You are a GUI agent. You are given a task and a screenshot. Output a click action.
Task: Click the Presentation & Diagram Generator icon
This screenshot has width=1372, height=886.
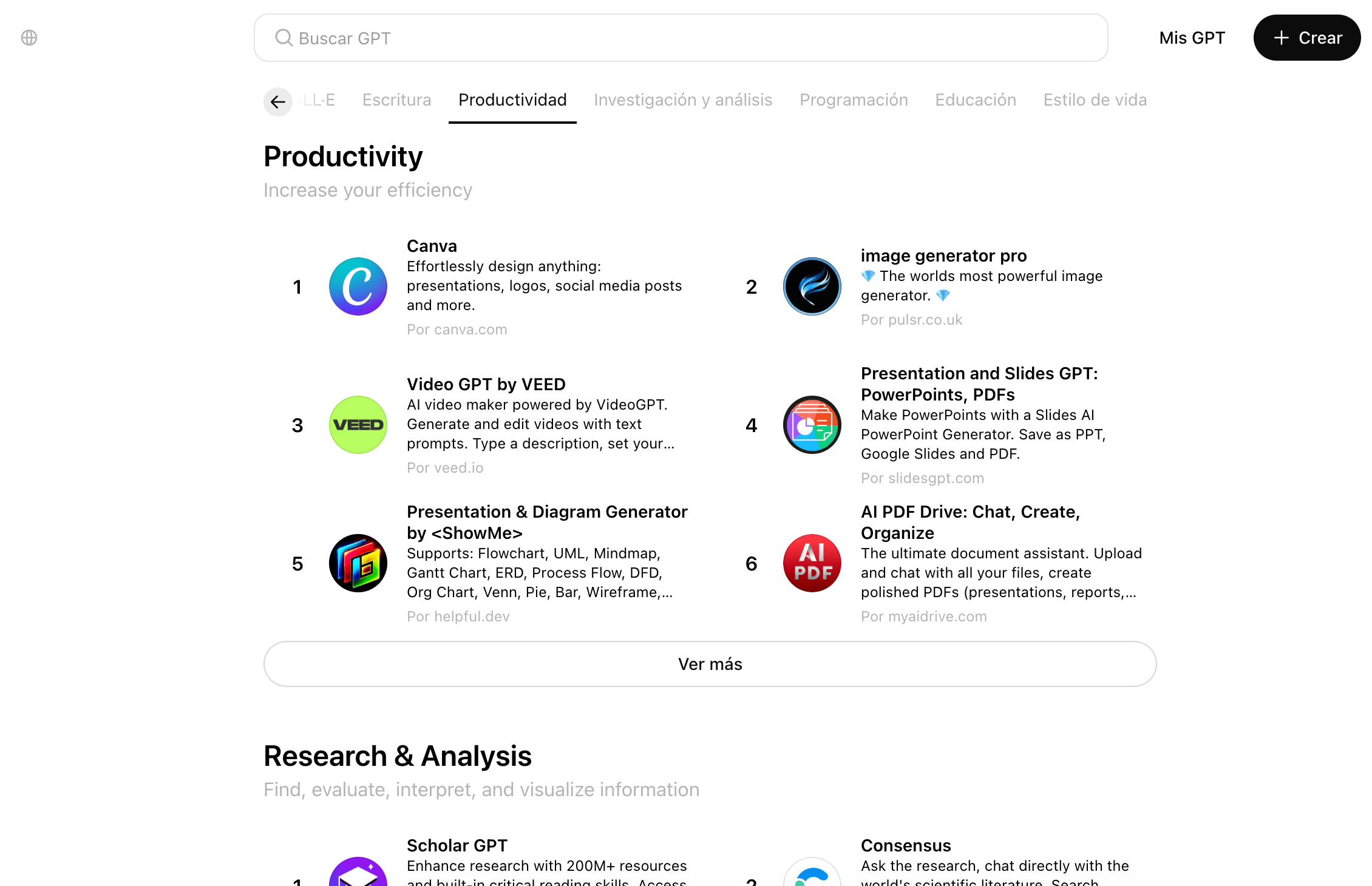(358, 563)
